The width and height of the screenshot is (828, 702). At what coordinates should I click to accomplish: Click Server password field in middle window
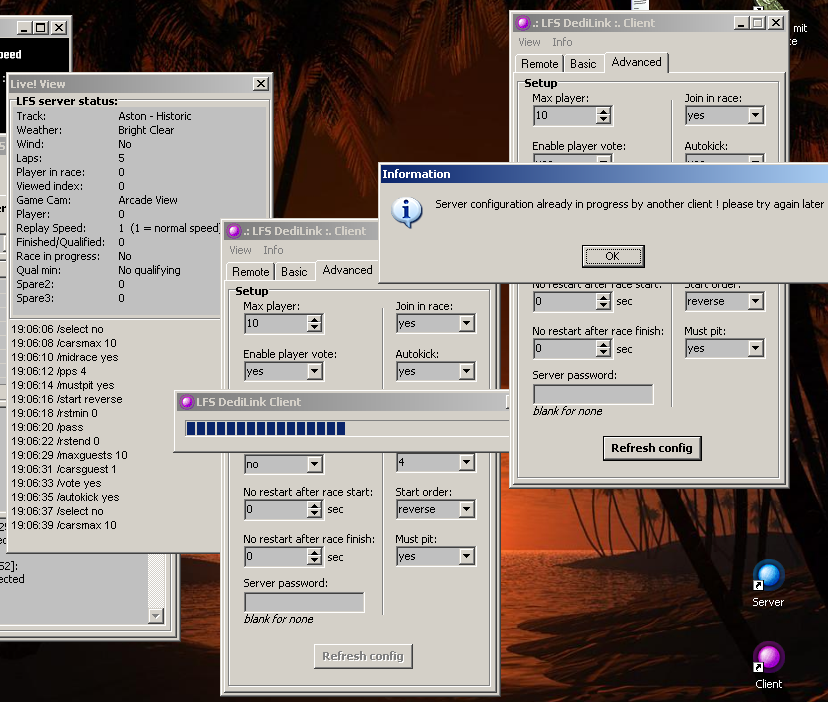click(x=304, y=602)
